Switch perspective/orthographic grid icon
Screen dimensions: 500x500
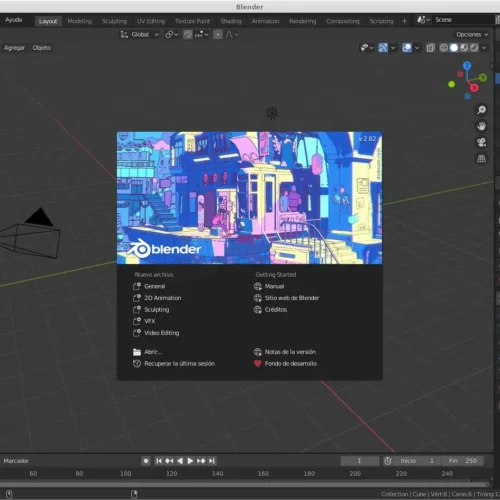[481, 159]
